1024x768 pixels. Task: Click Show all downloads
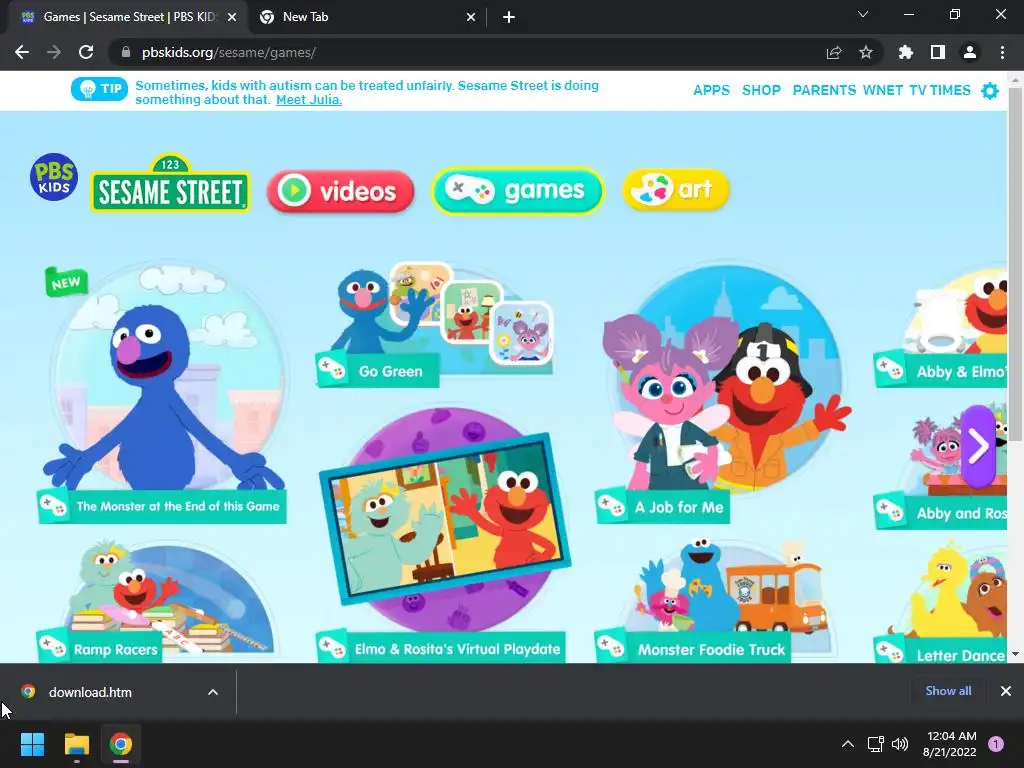point(948,691)
